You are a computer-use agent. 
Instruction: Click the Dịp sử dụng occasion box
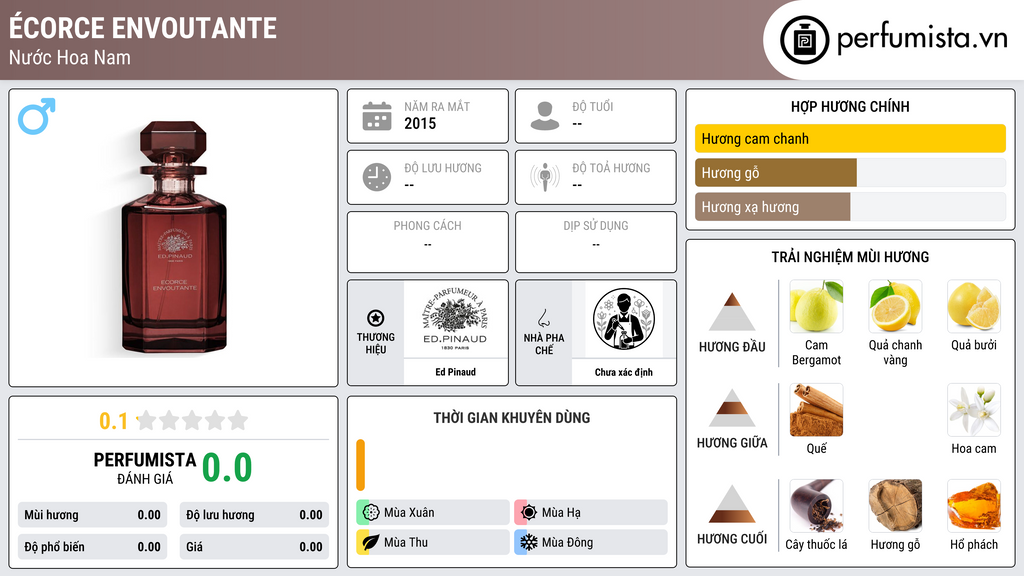(596, 242)
